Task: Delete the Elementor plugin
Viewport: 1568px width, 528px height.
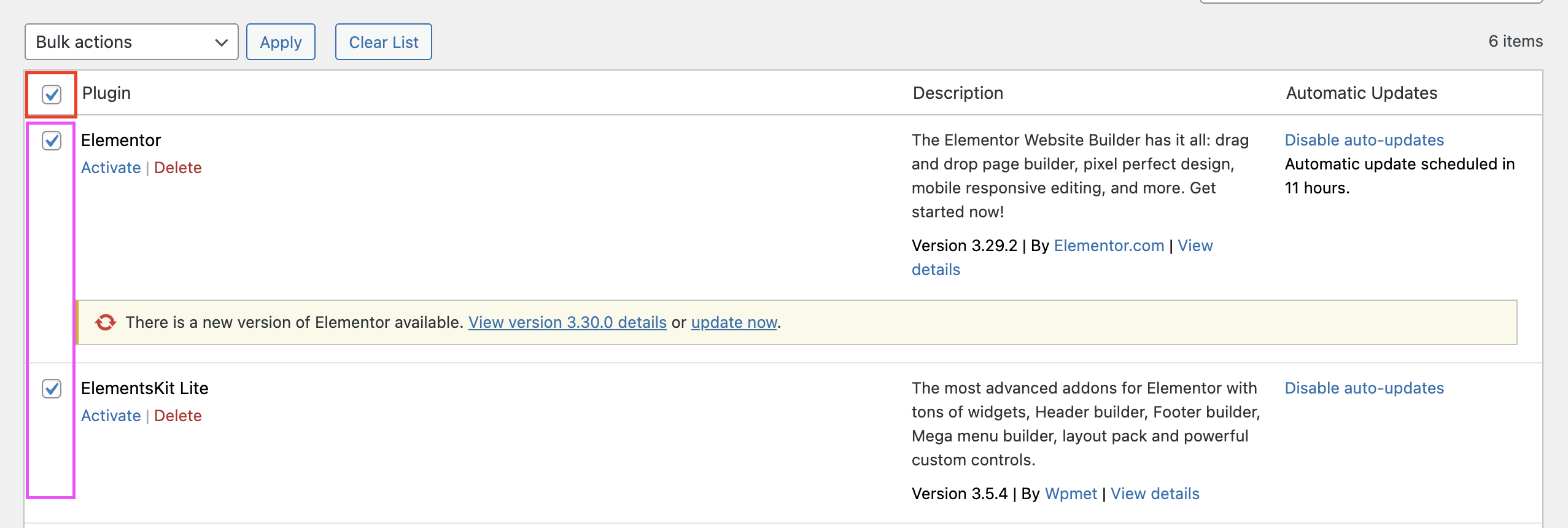Action: point(177,168)
